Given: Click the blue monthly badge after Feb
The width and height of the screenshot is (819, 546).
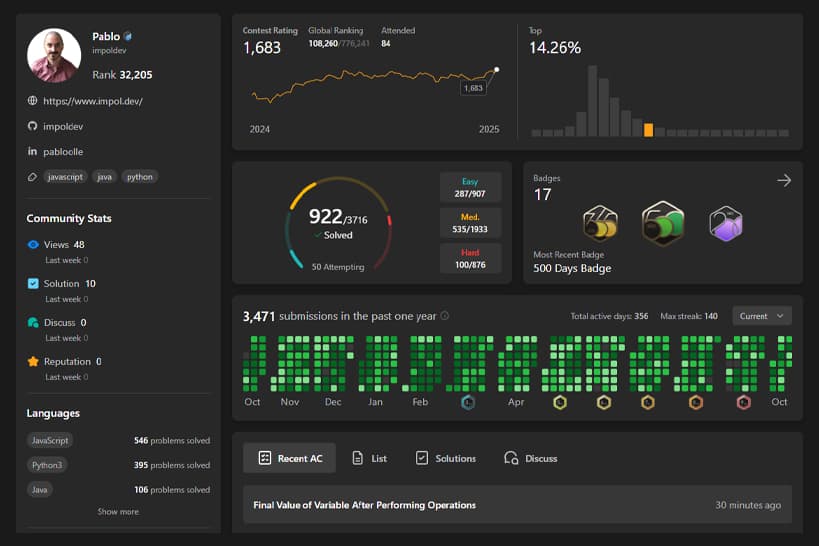Looking at the screenshot, I should [468, 402].
